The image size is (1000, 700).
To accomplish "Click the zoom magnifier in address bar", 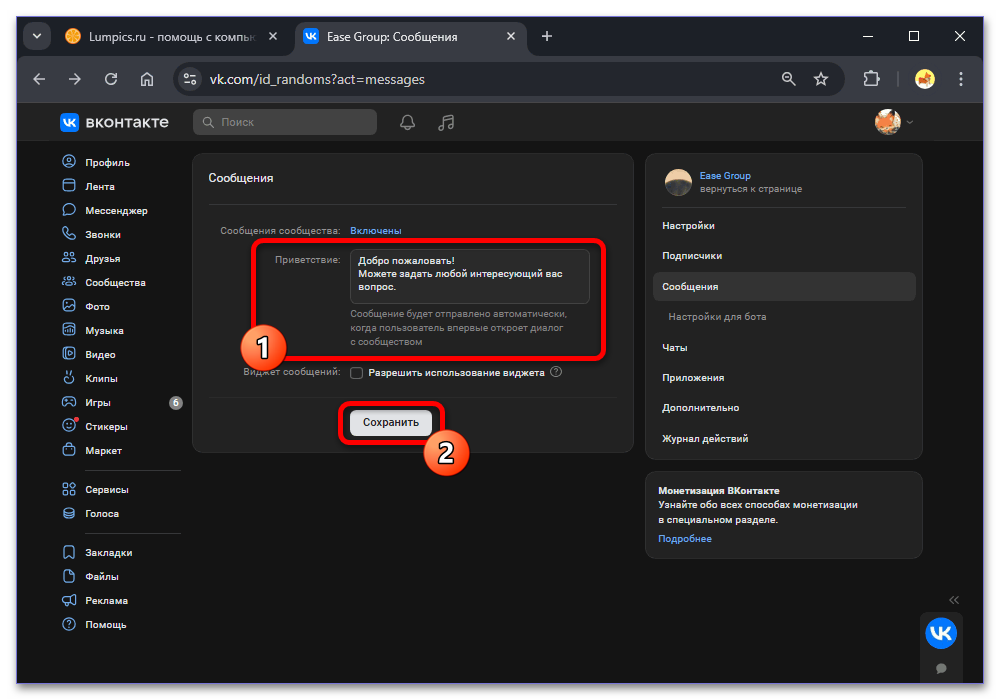I will (789, 79).
